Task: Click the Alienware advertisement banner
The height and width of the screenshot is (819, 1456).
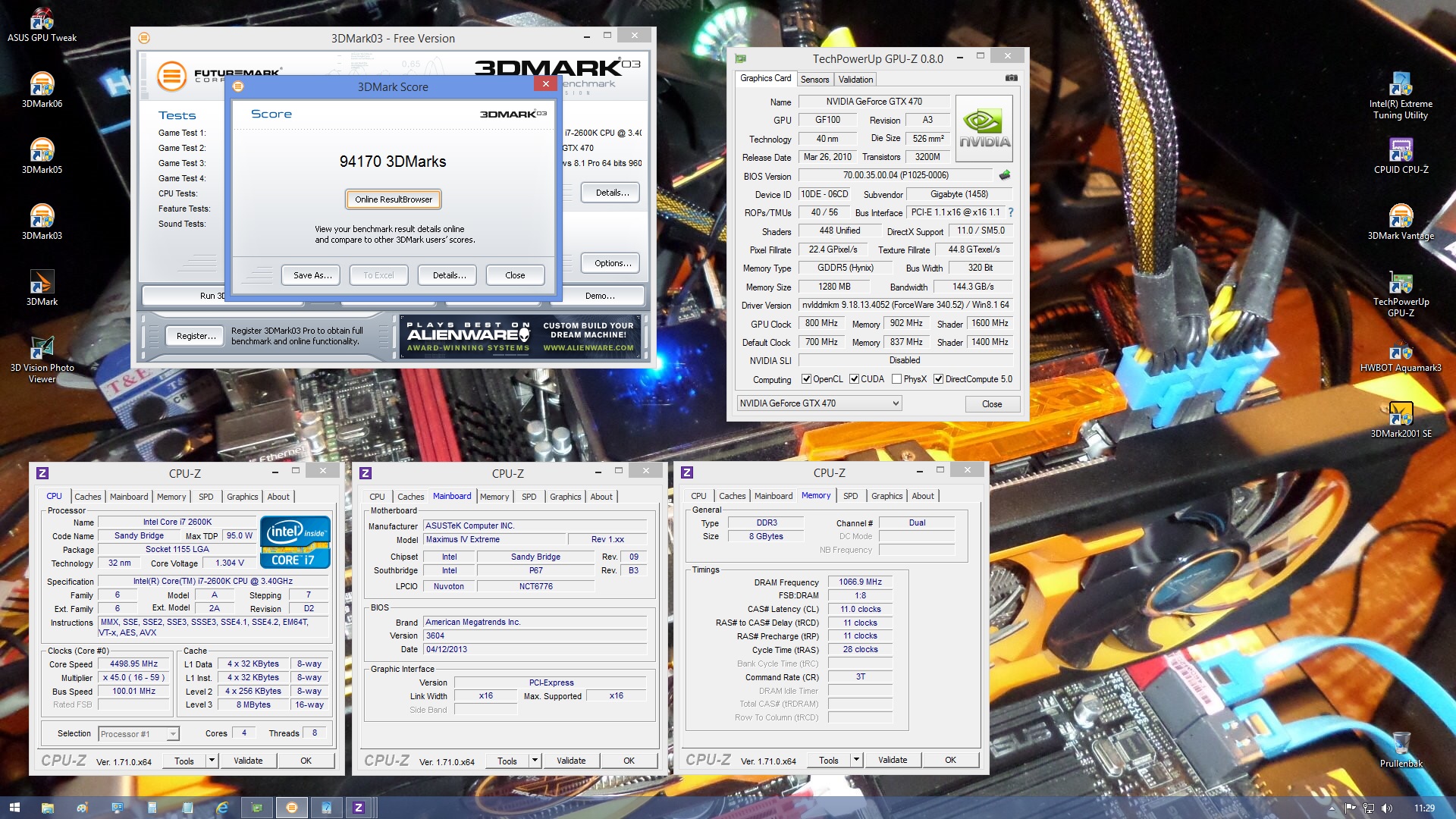Action: point(520,337)
